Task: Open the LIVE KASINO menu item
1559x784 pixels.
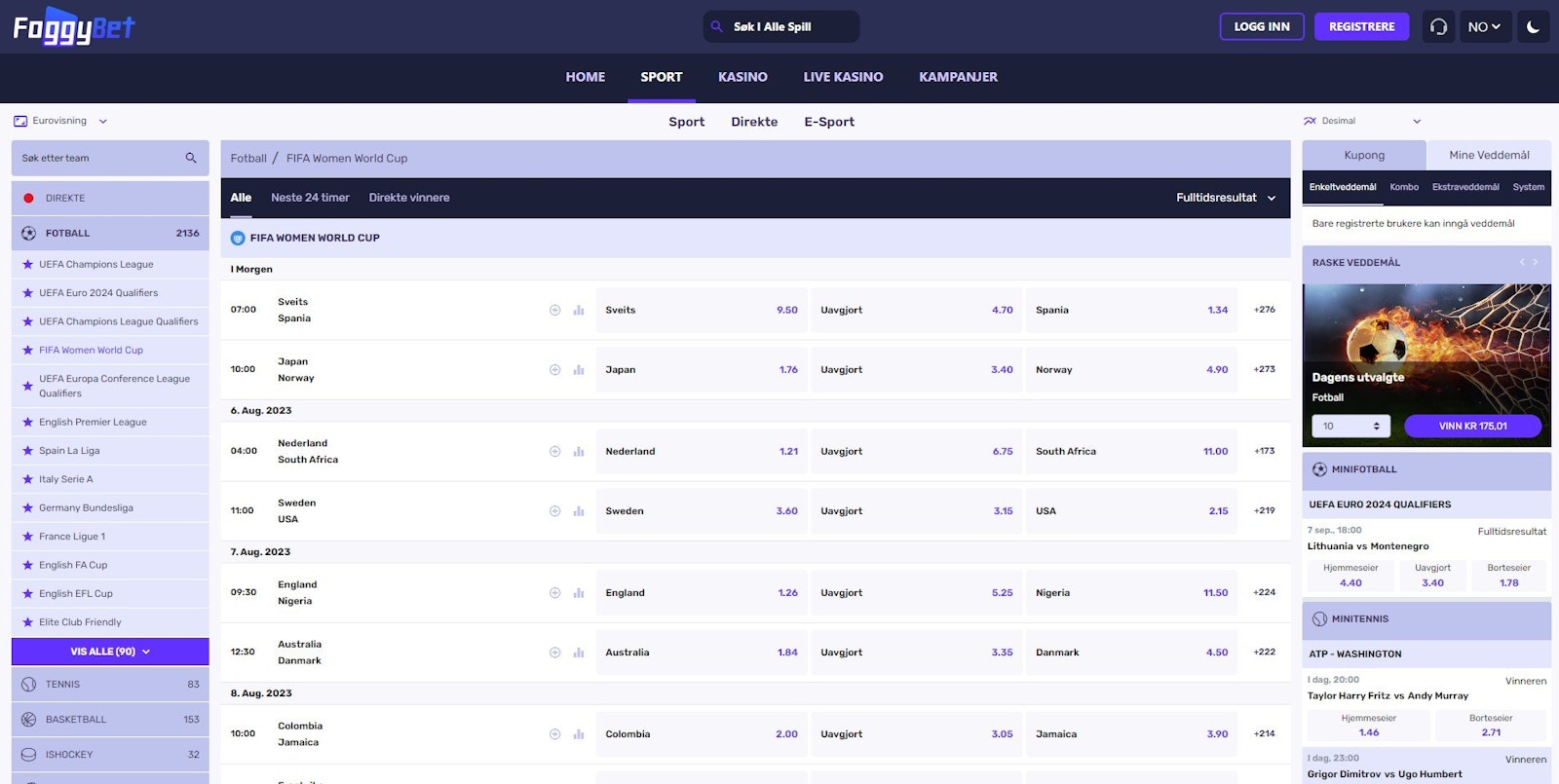Action: pyautogui.click(x=843, y=77)
